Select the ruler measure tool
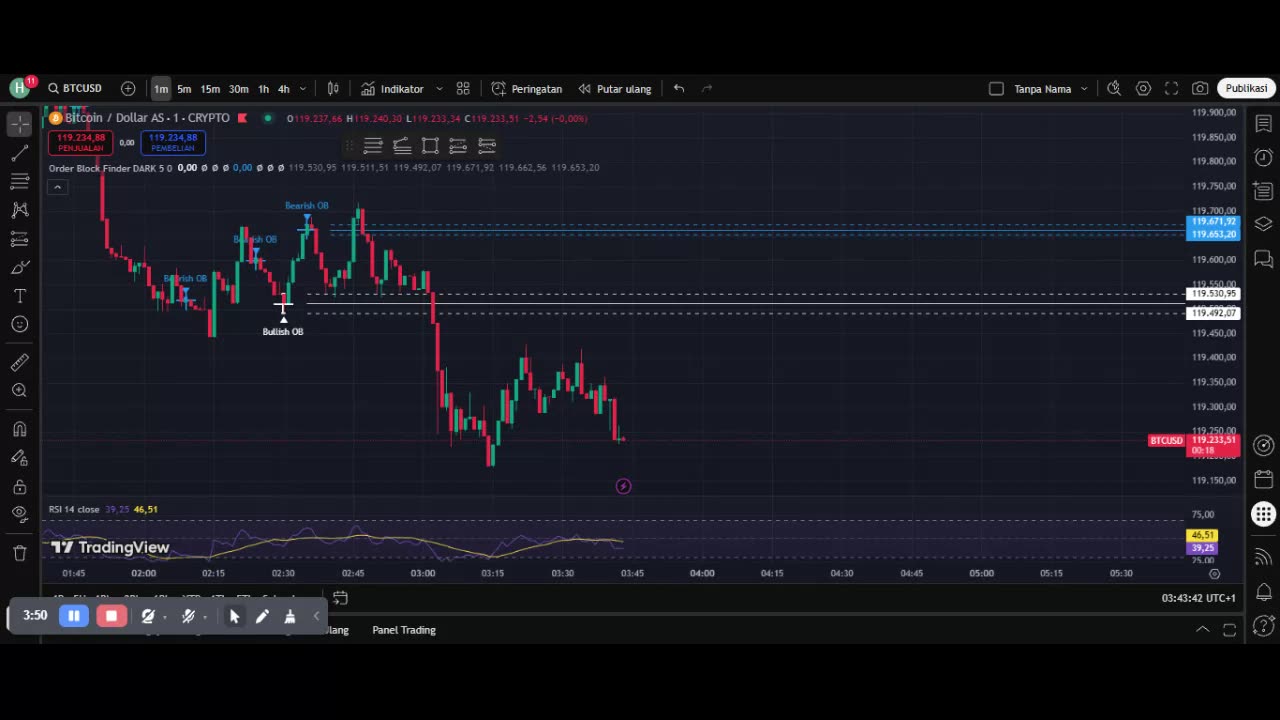 point(19,362)
